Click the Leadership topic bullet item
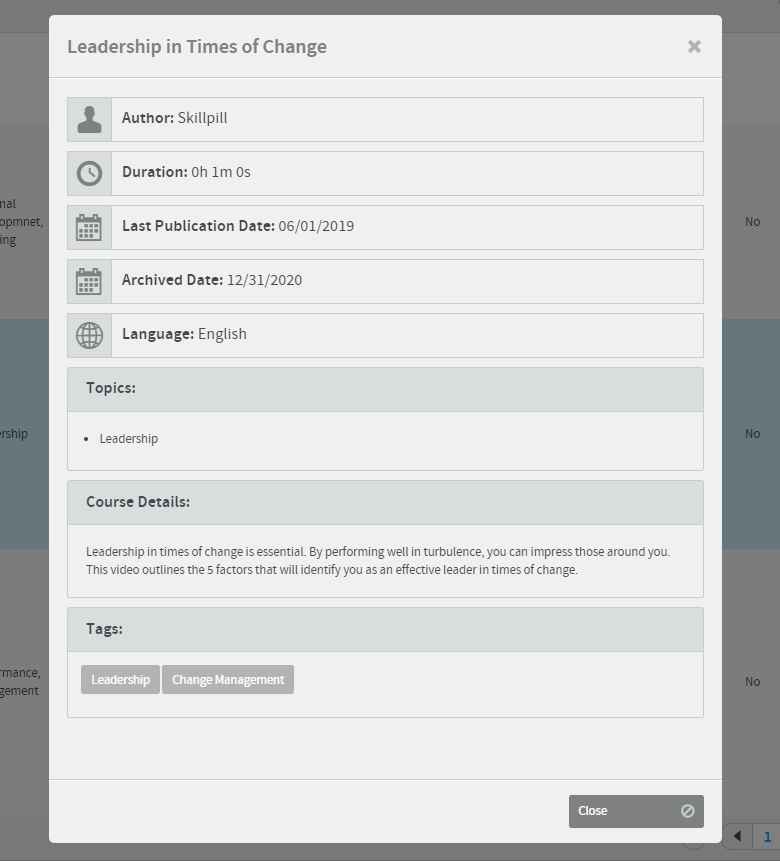The height and width of the screenshot is (861, 780). [129, 439]
